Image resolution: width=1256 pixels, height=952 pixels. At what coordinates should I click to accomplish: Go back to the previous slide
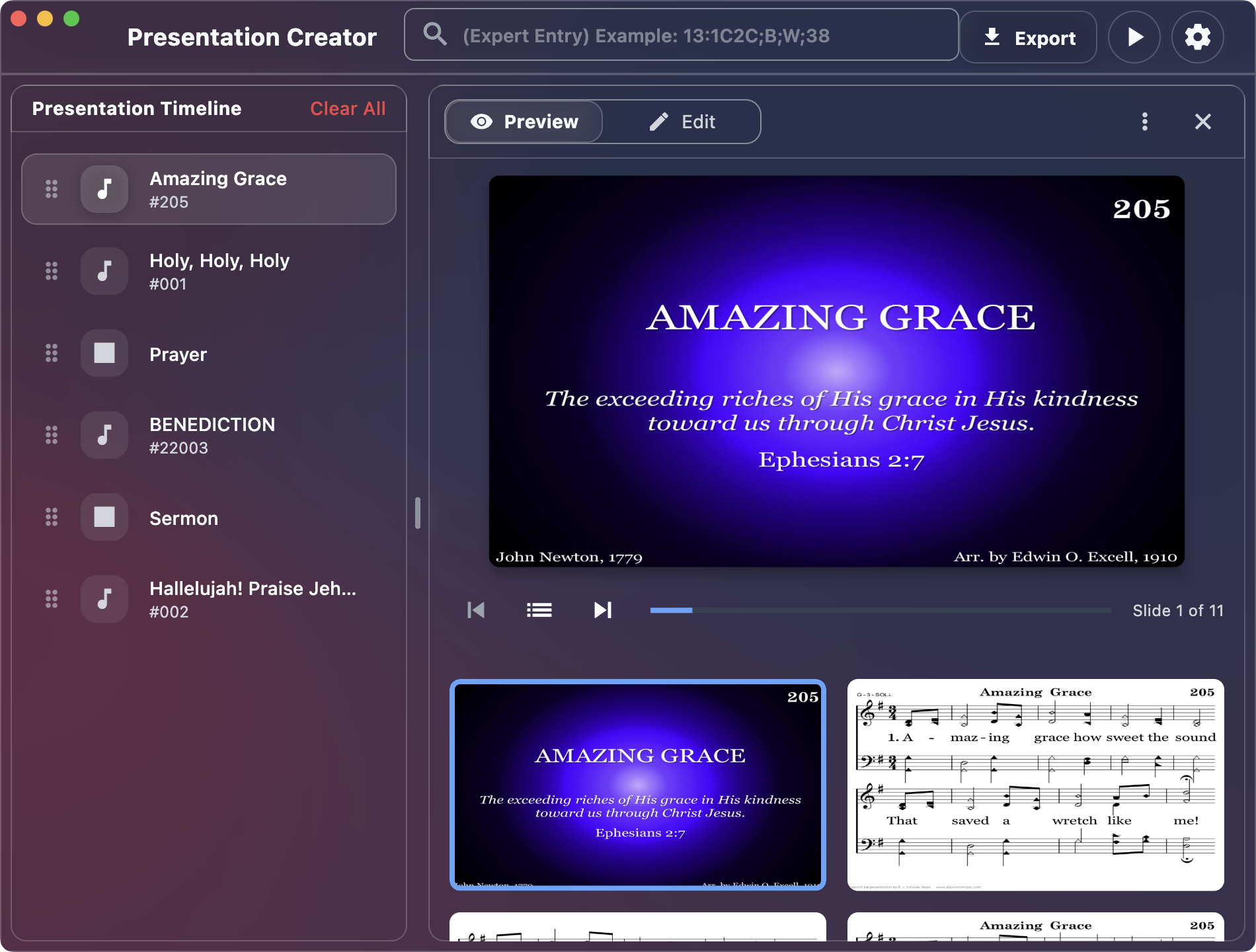point(476,610)
